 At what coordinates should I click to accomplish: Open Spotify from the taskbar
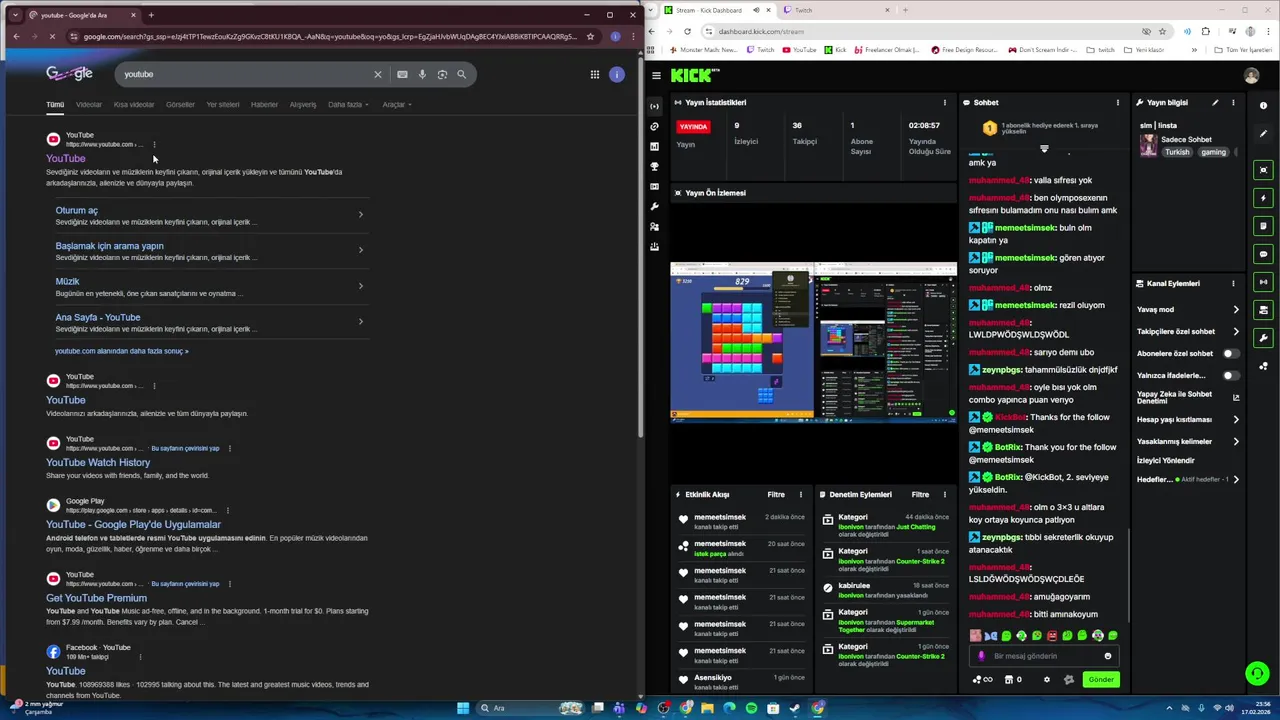(751, 708)
